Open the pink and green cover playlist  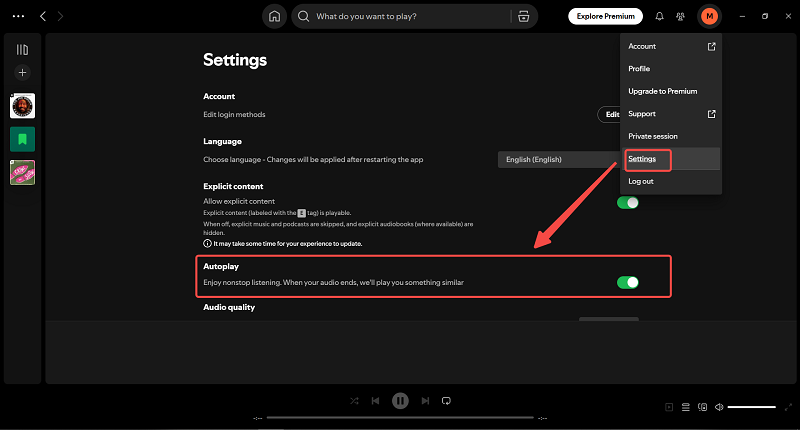point(22,172)
